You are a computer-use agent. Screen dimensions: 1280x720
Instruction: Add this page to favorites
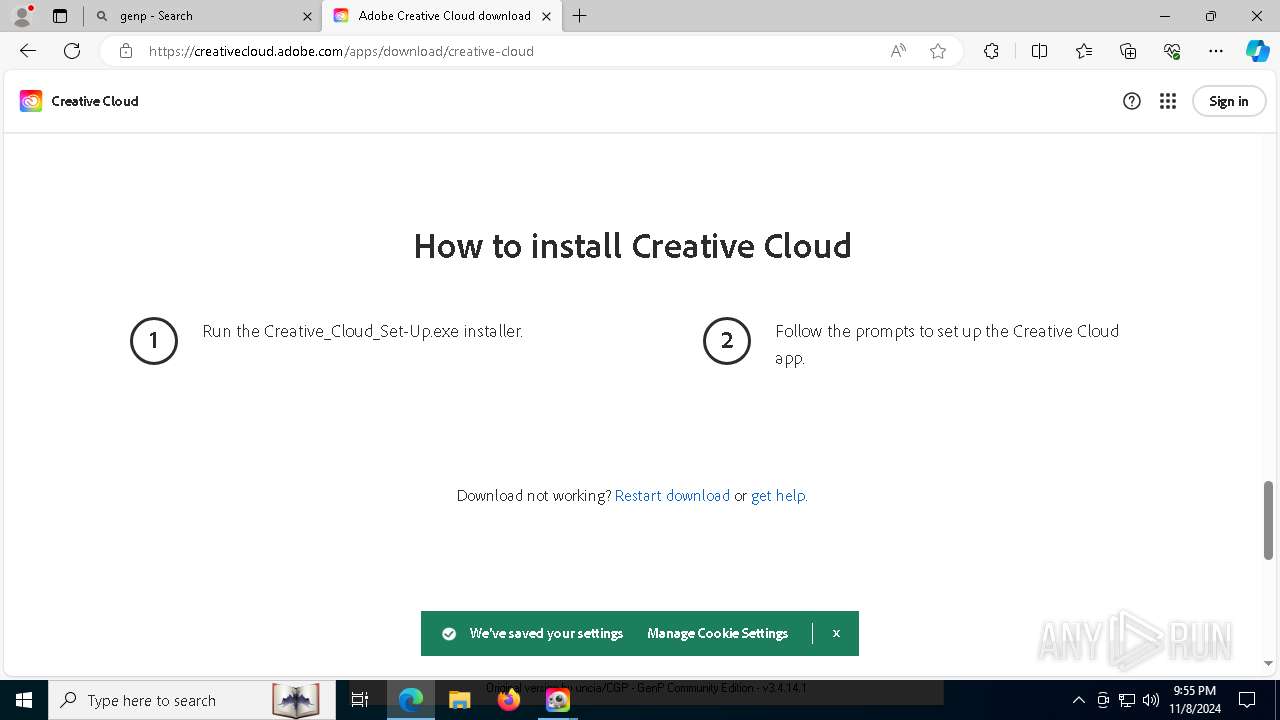click(x=938, y=51)
